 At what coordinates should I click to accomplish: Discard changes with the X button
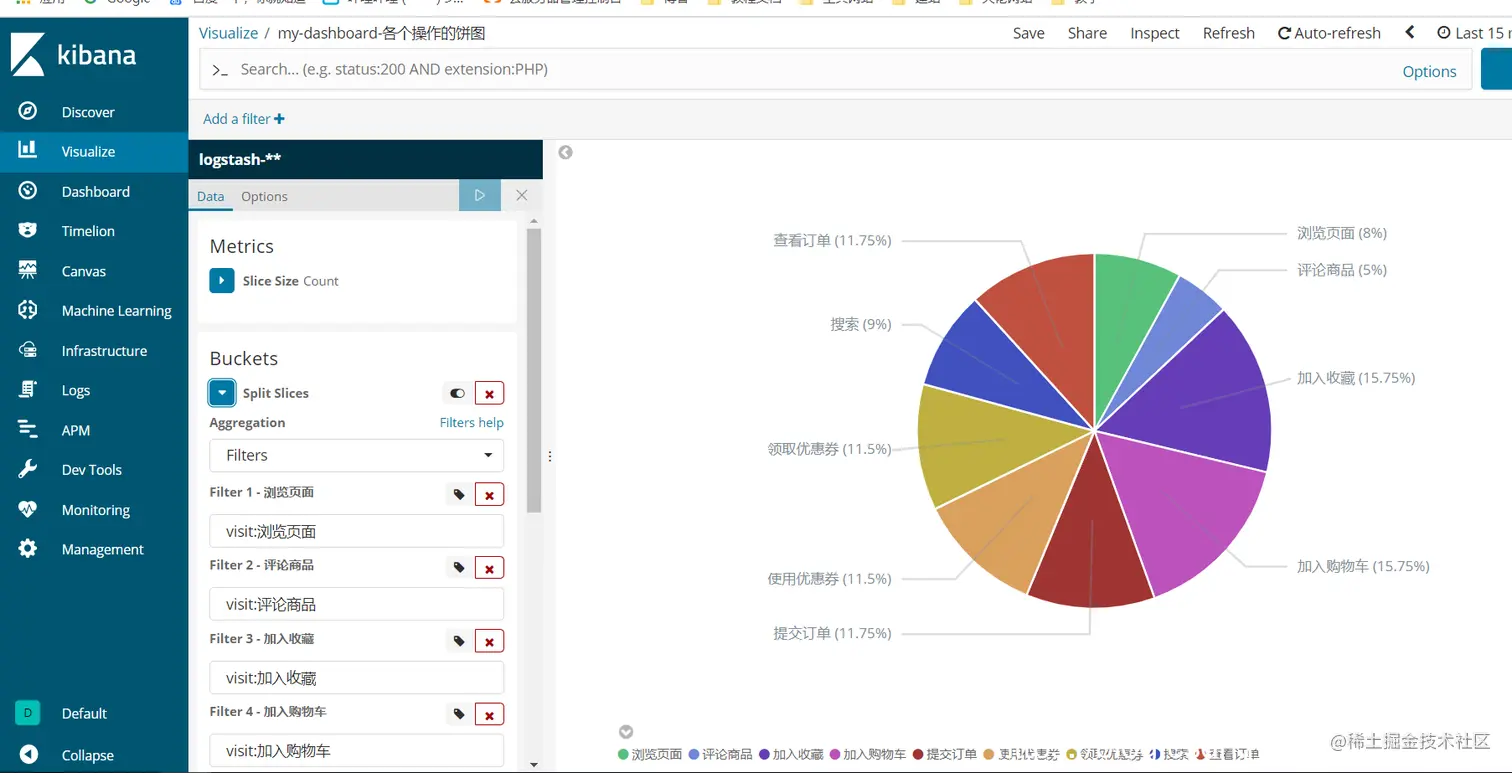click(x=521, y=195)
